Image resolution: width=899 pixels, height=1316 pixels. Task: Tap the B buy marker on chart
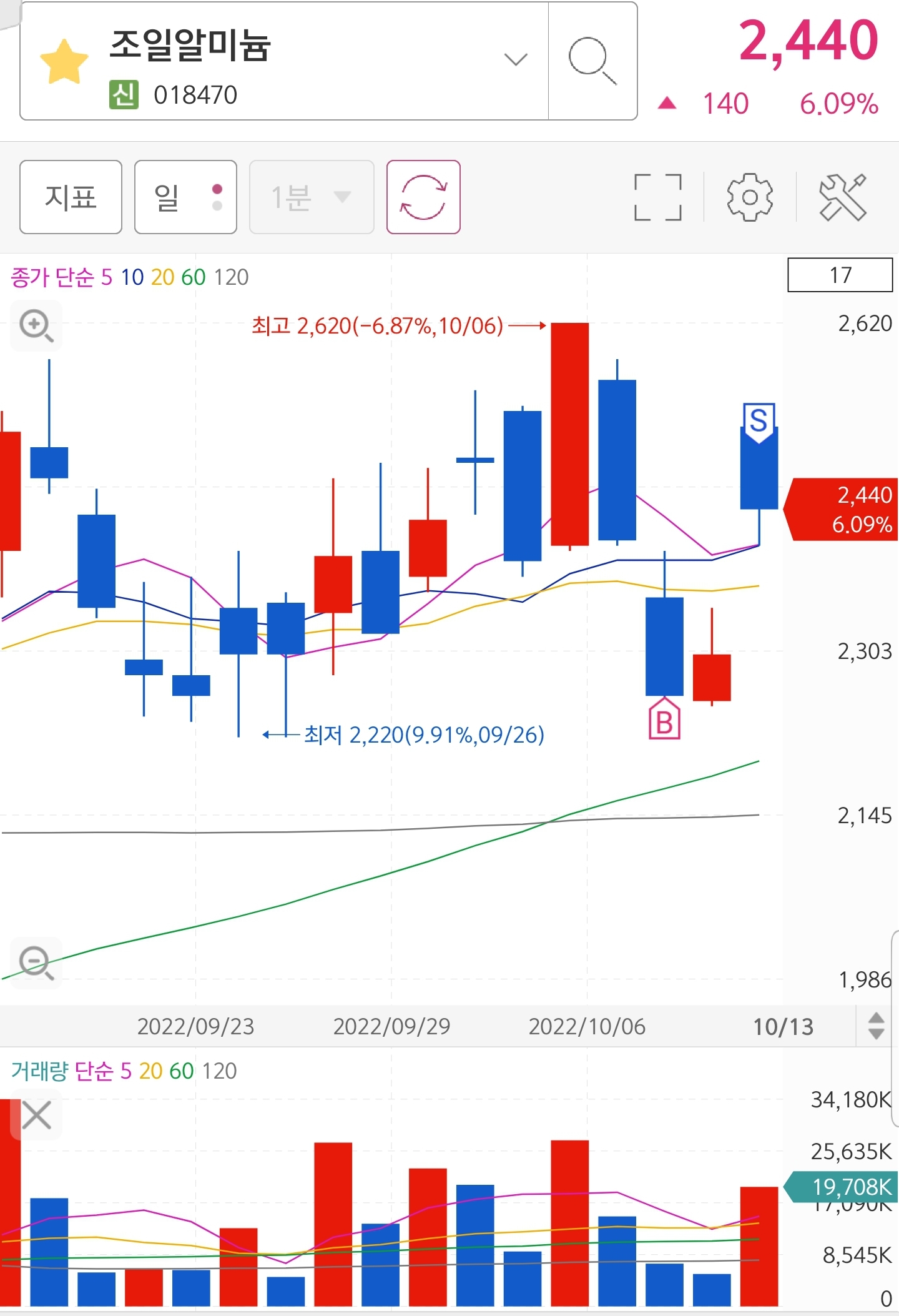[664, 719]
